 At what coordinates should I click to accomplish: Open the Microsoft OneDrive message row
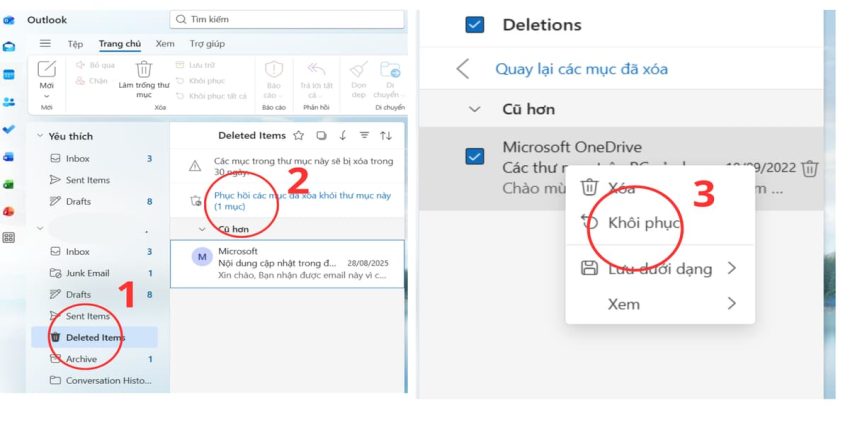(x=621, y=169)
